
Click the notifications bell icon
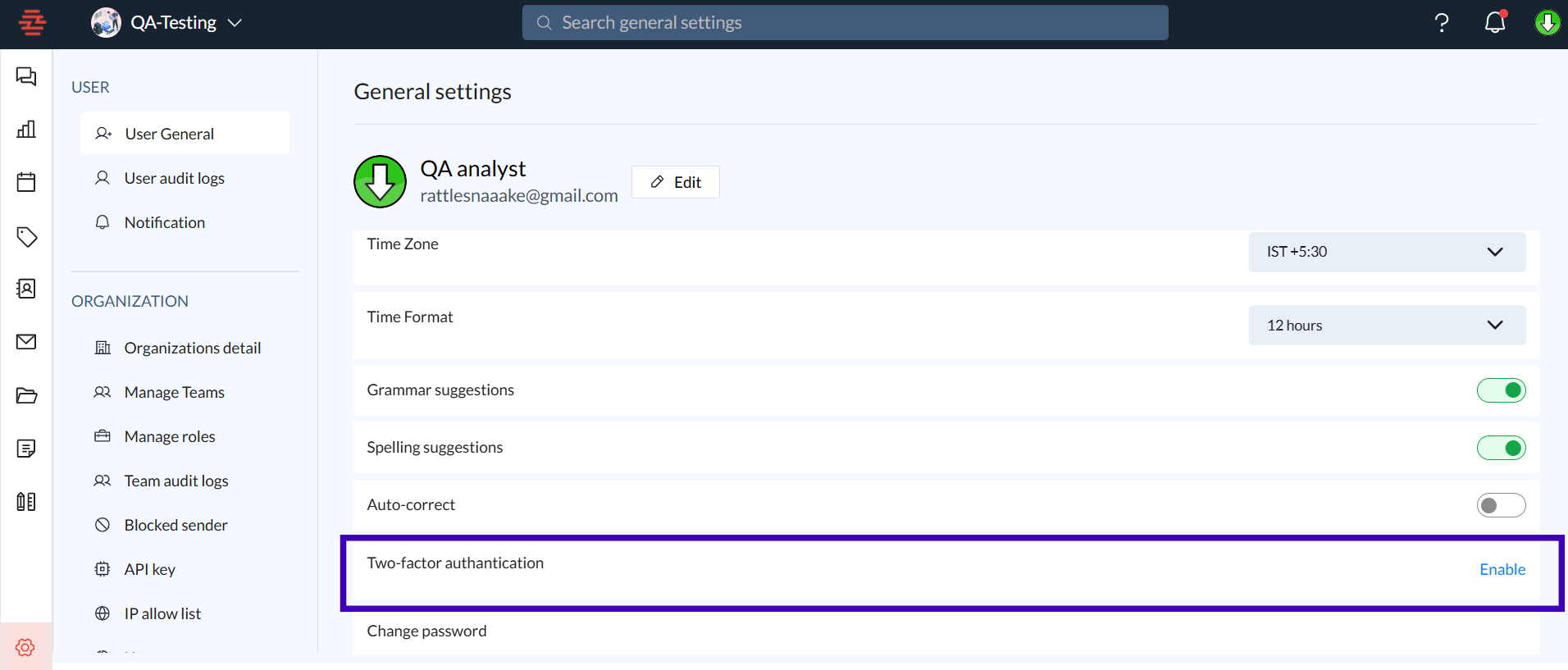point(1495,22)
